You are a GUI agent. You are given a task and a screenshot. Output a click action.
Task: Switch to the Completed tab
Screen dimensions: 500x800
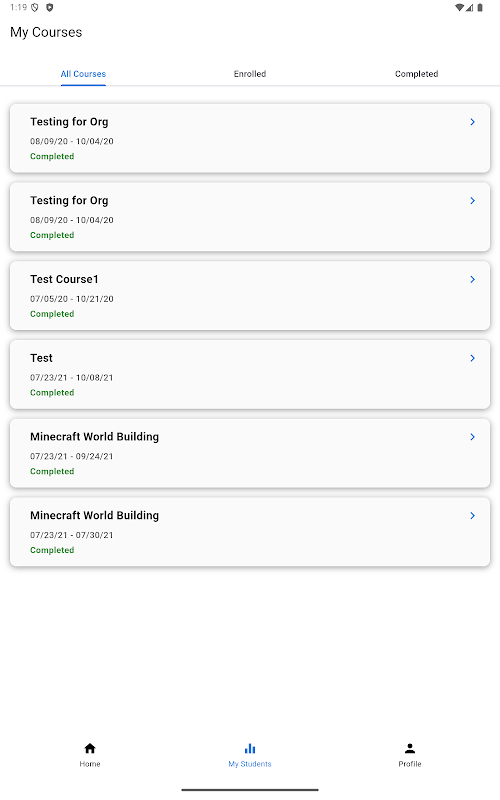click(416, 74)
